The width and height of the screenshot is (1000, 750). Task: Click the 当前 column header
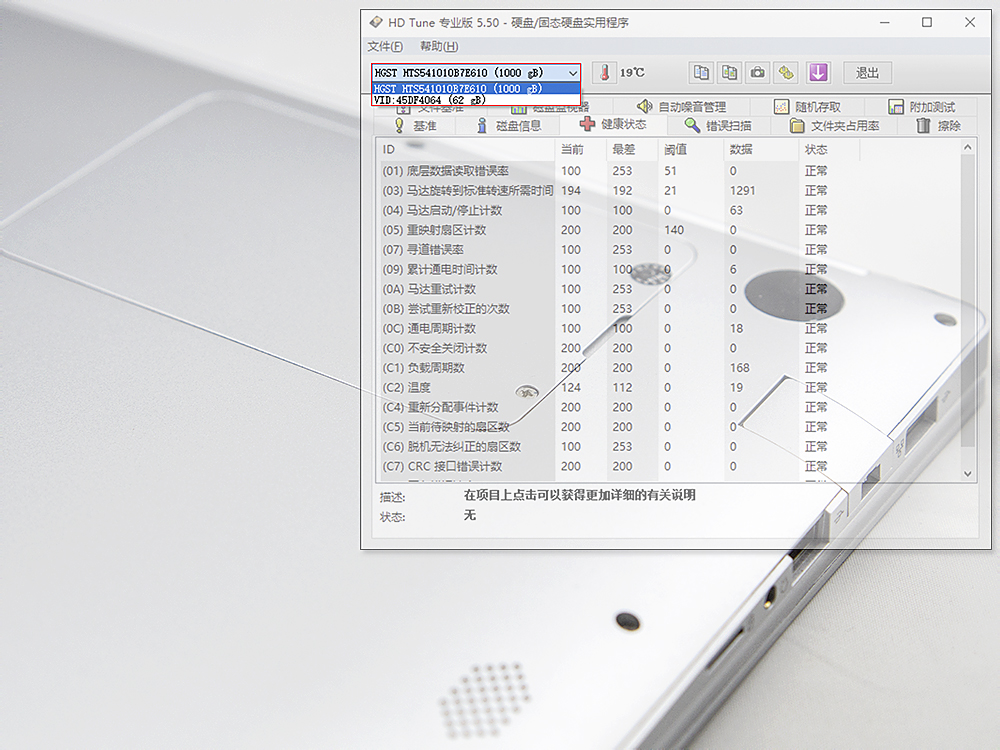pyautogui.click(x=580, y=149)
